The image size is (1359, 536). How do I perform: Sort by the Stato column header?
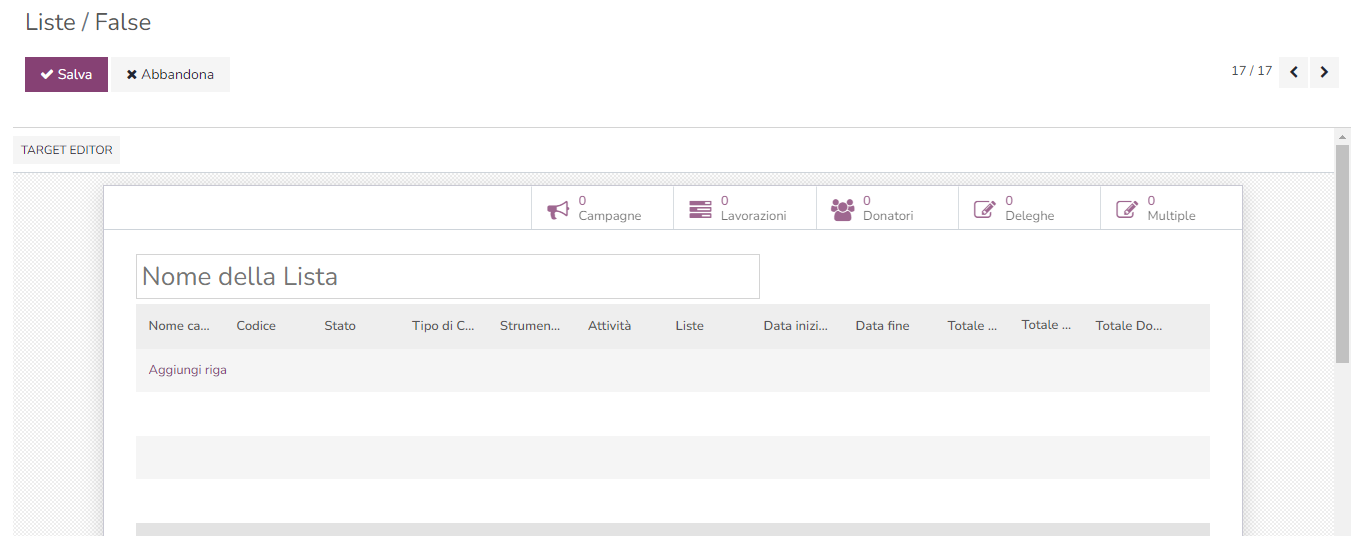coord(340,326)
